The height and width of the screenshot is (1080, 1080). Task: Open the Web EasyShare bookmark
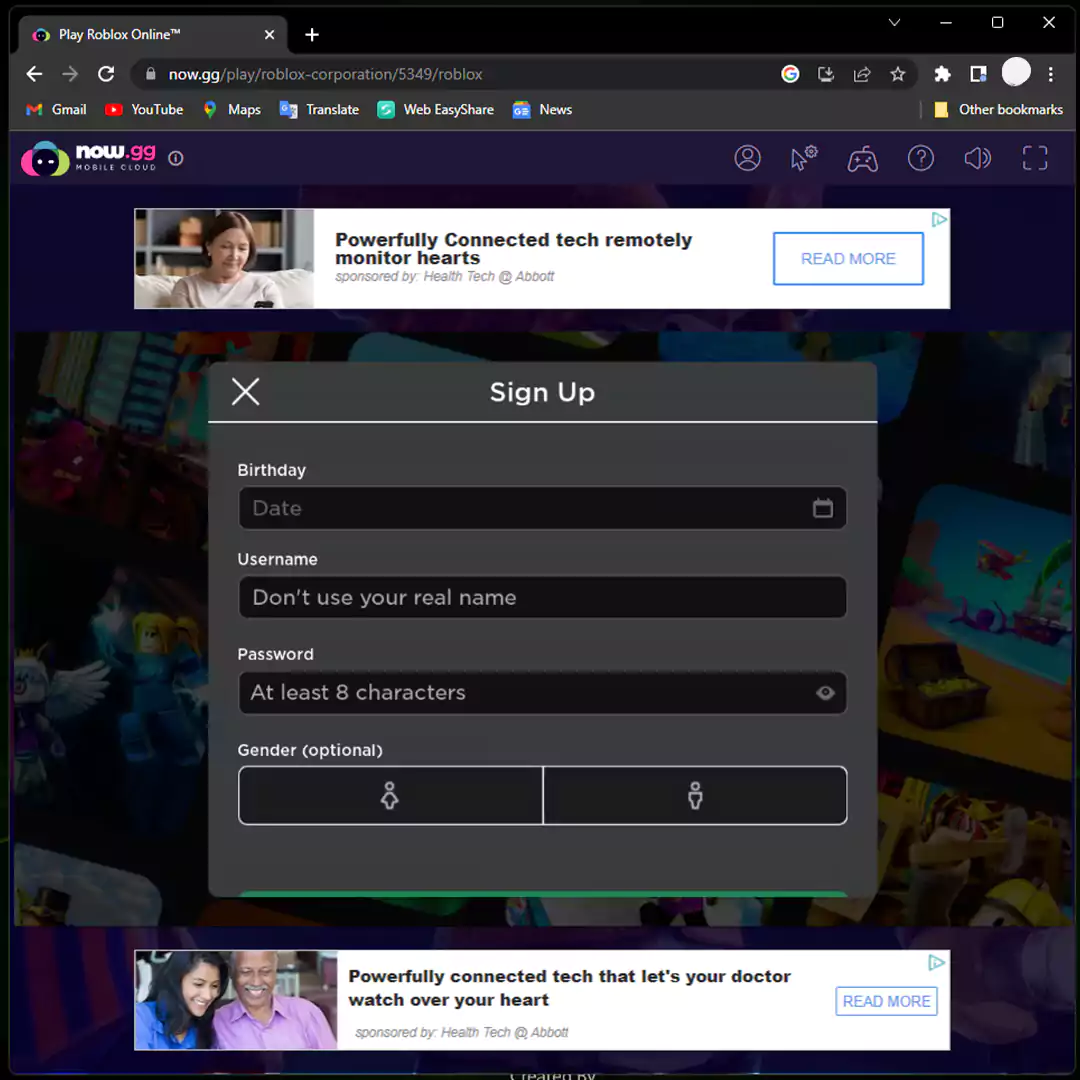coord(435,110)
